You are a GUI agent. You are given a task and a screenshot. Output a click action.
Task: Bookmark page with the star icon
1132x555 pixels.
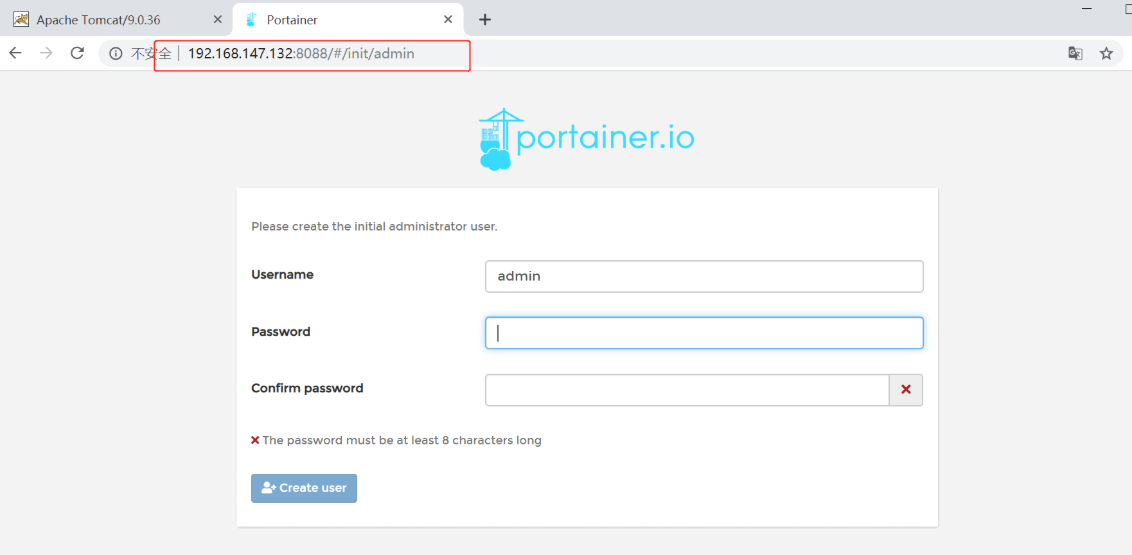point(1106,53)
